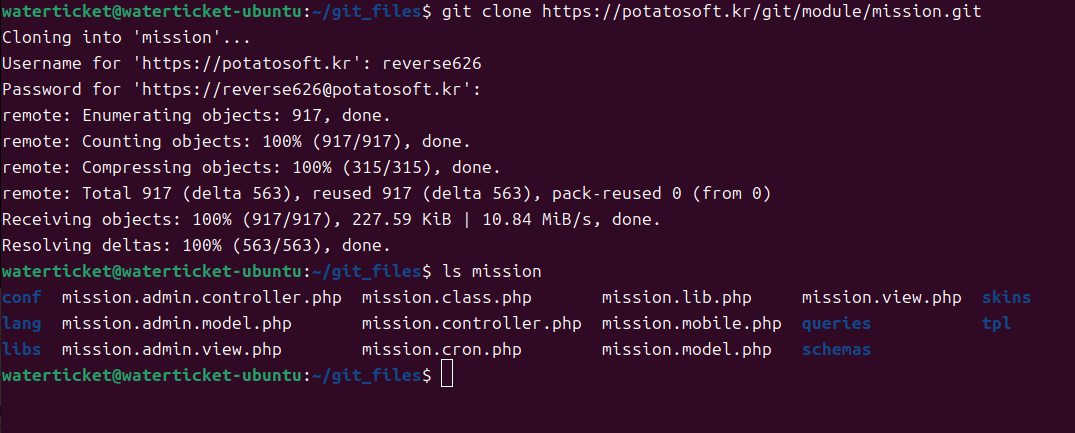The height and width of the screenshot is (433, 1075).
Task: Click the conf directory name
Action: [x=21, y=298]
